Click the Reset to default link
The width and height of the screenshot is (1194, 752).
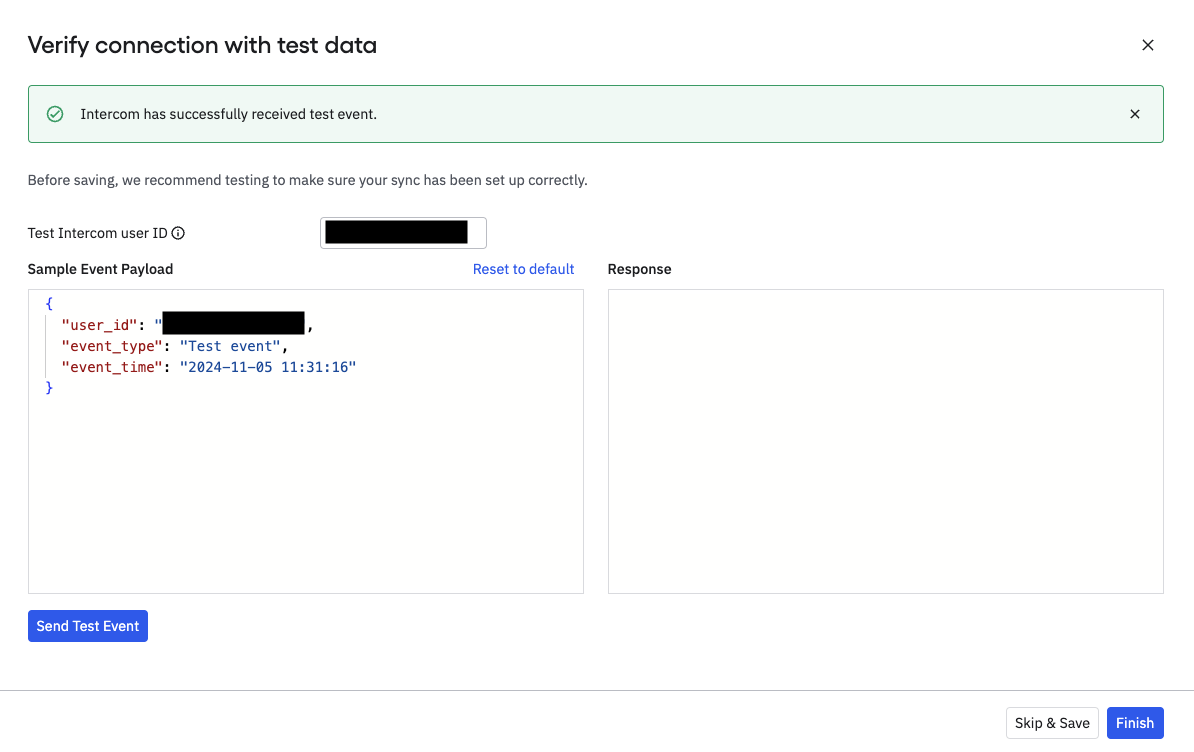coord(523,269)
